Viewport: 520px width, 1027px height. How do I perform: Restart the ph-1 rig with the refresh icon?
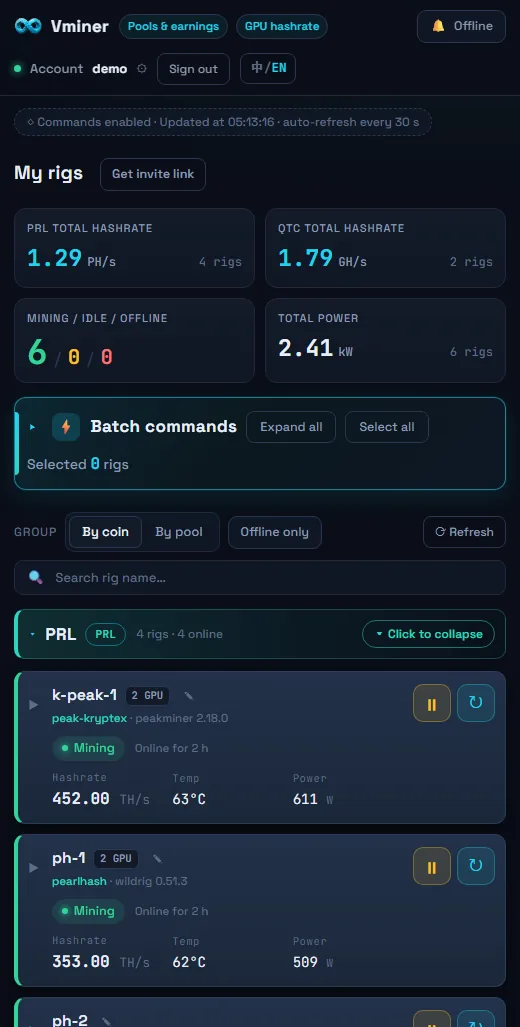click(475, 867)
